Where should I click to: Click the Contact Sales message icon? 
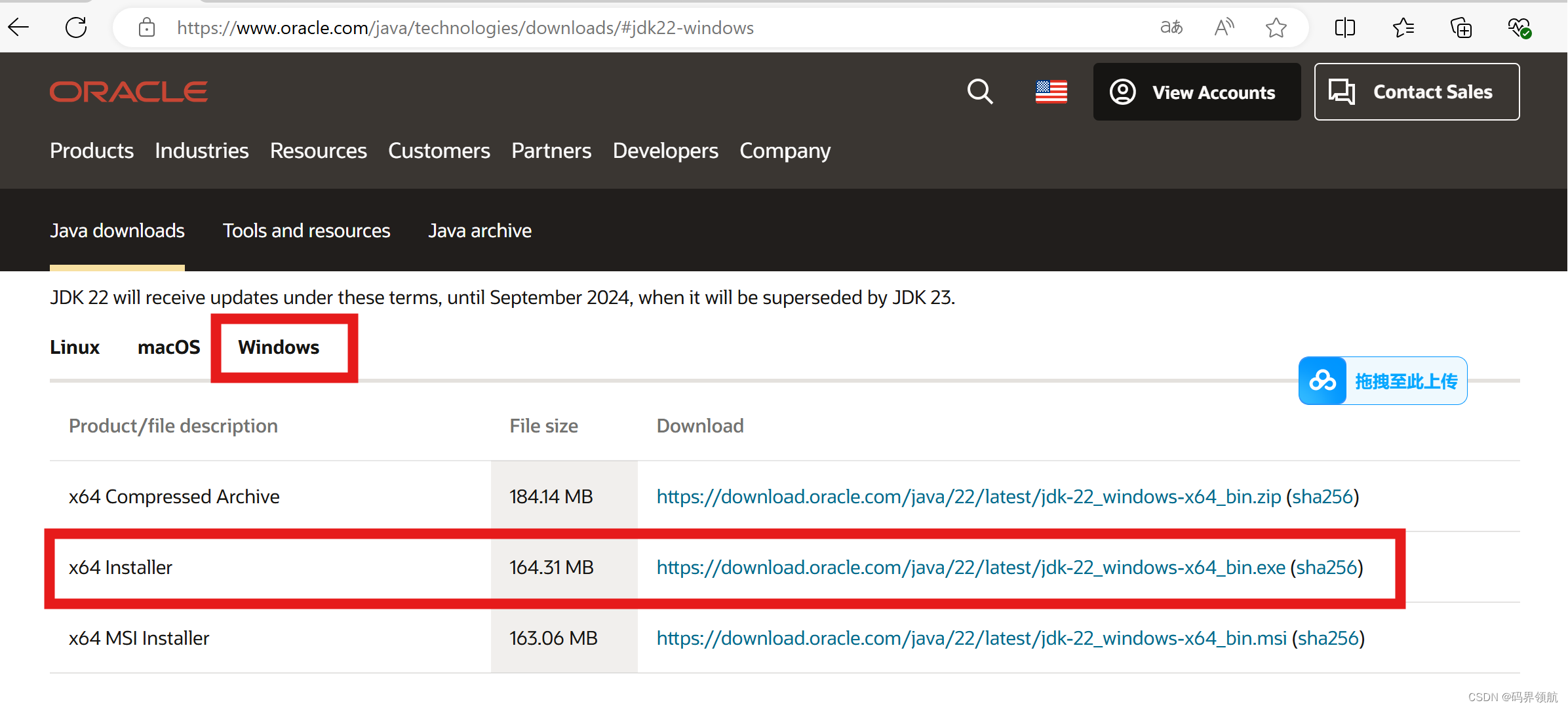coord(1341,91)
